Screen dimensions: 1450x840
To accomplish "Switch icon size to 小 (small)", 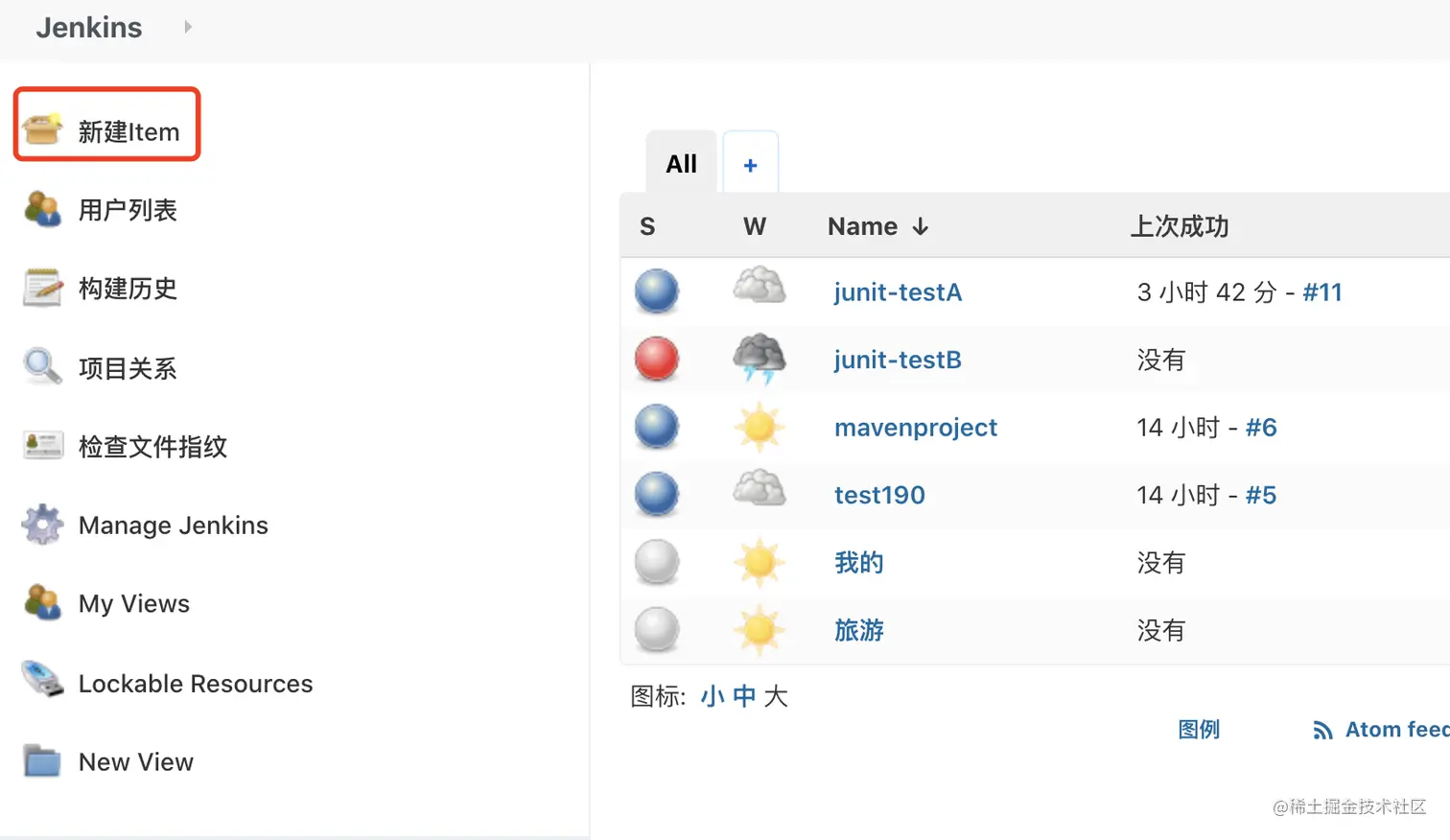I will 712,697.
